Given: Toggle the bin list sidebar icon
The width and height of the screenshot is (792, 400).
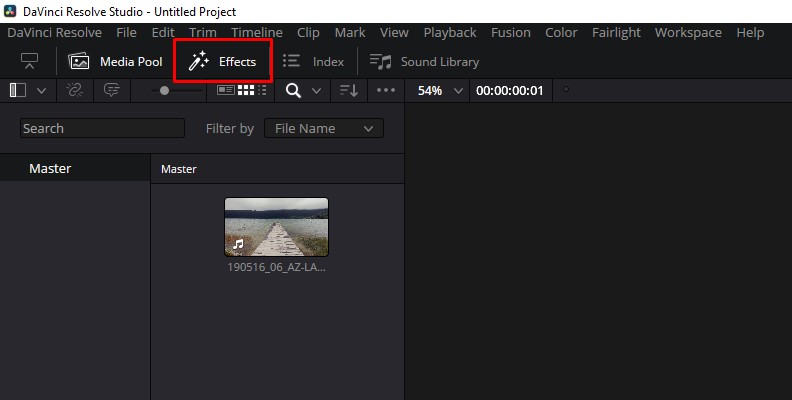Looking at the screenshot, I should 18,90.
